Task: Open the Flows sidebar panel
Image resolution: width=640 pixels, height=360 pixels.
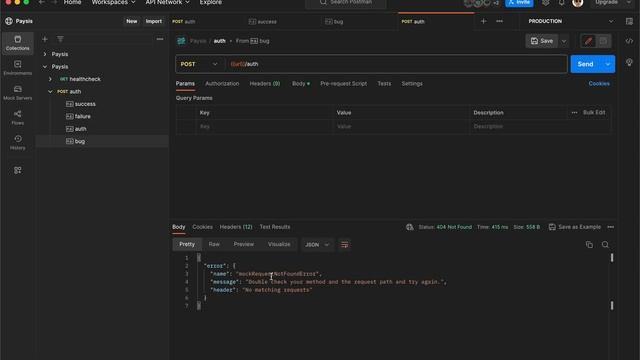Action: tap(18, 118)
